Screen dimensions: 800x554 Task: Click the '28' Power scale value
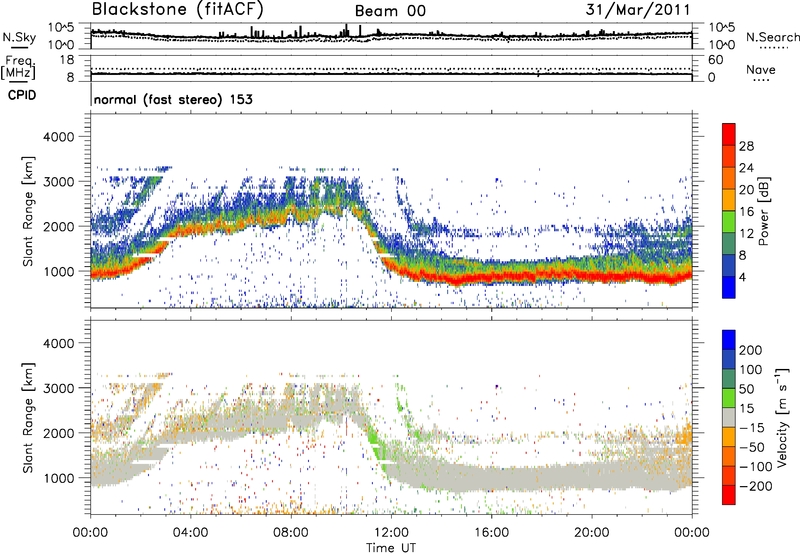click(746, 146)
